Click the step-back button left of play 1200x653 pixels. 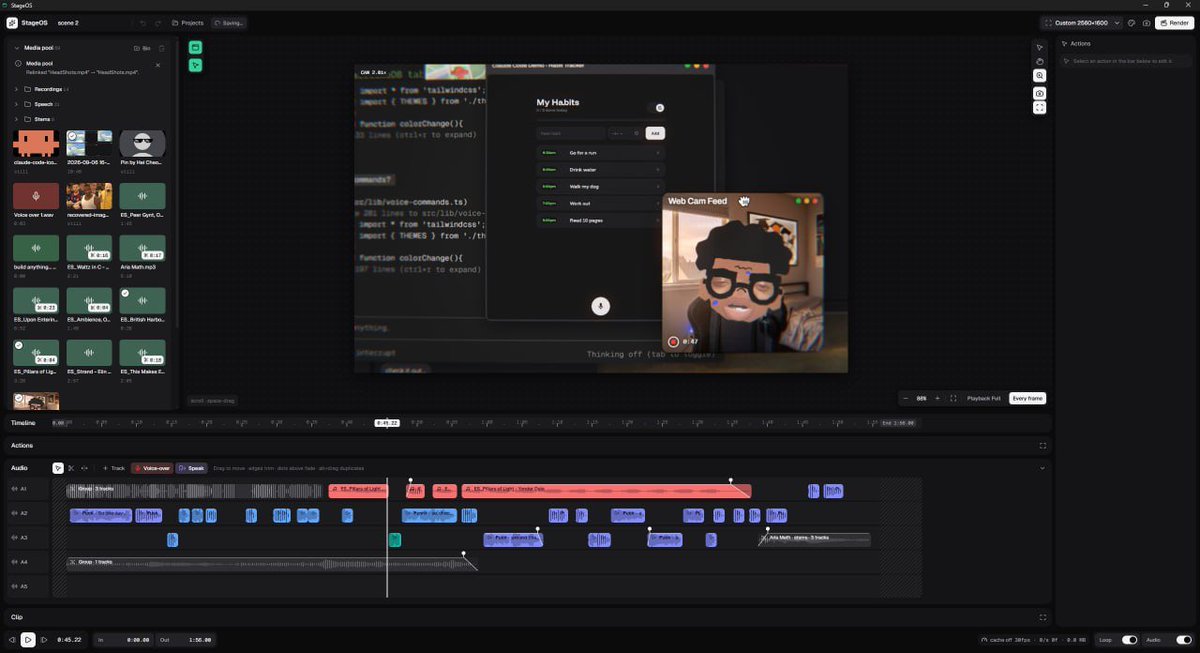(12, 639)
